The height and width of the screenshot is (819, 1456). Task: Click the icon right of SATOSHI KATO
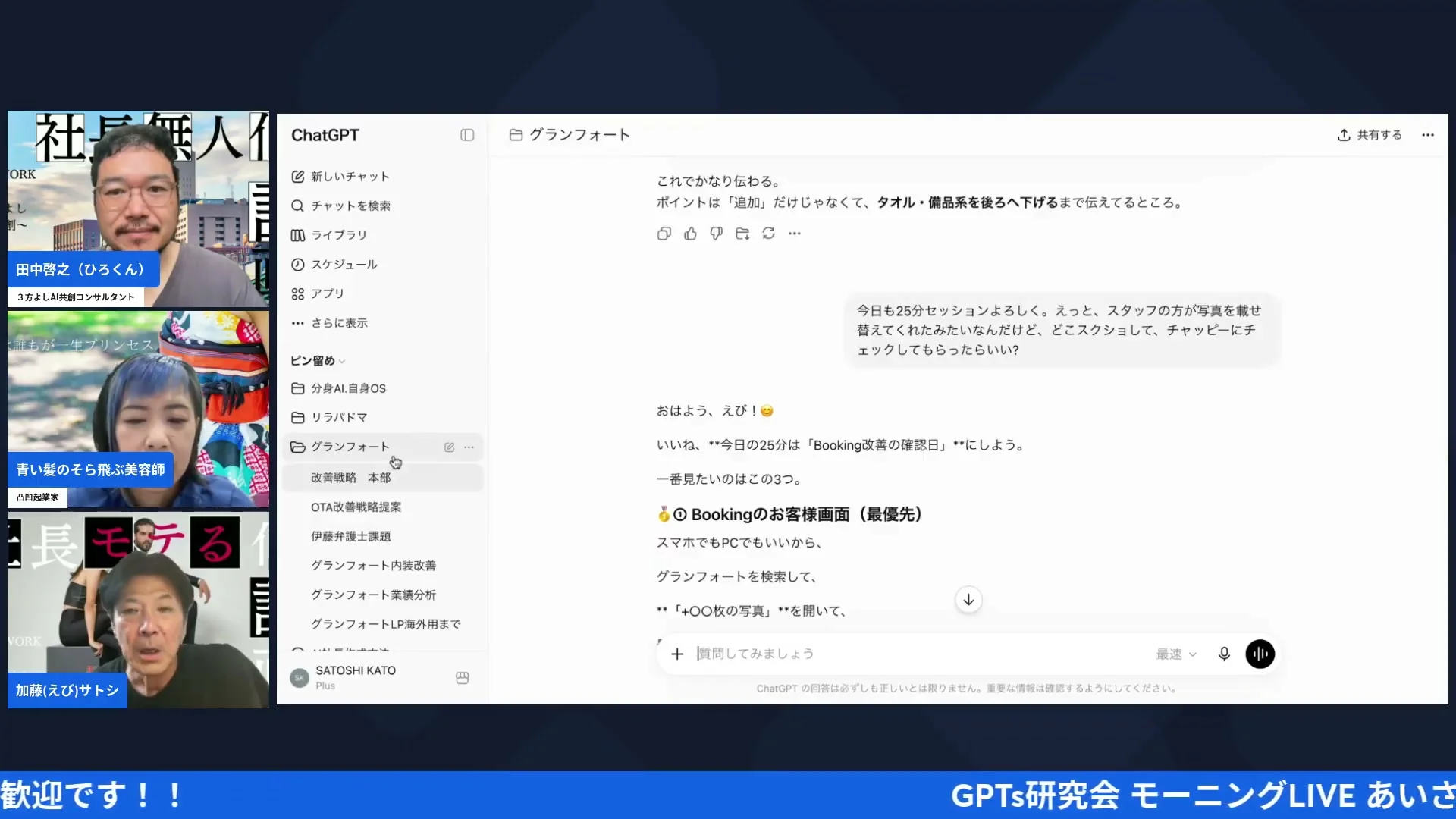pyautogui.click(x=463, y=678)
